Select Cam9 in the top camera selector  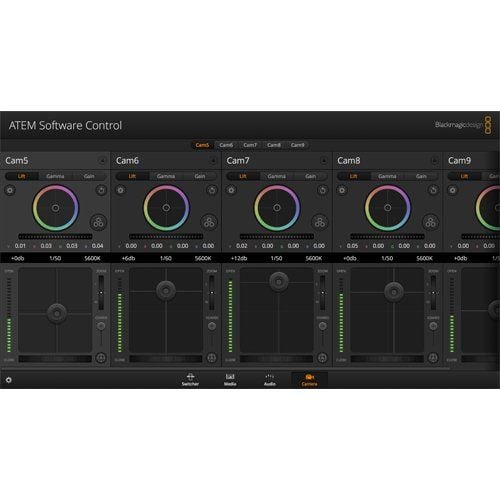[x=297, y=145]
